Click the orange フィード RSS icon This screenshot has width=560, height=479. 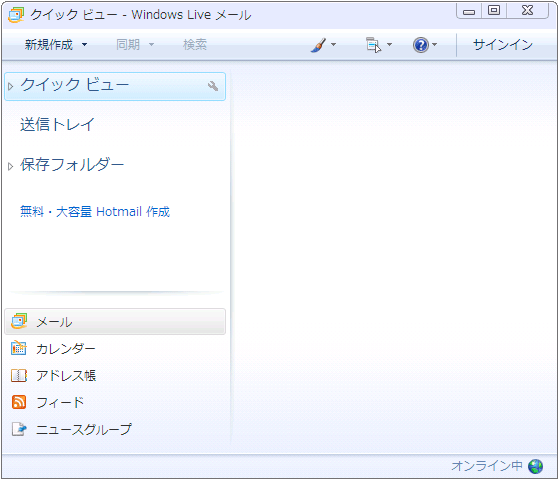point(19,402)
